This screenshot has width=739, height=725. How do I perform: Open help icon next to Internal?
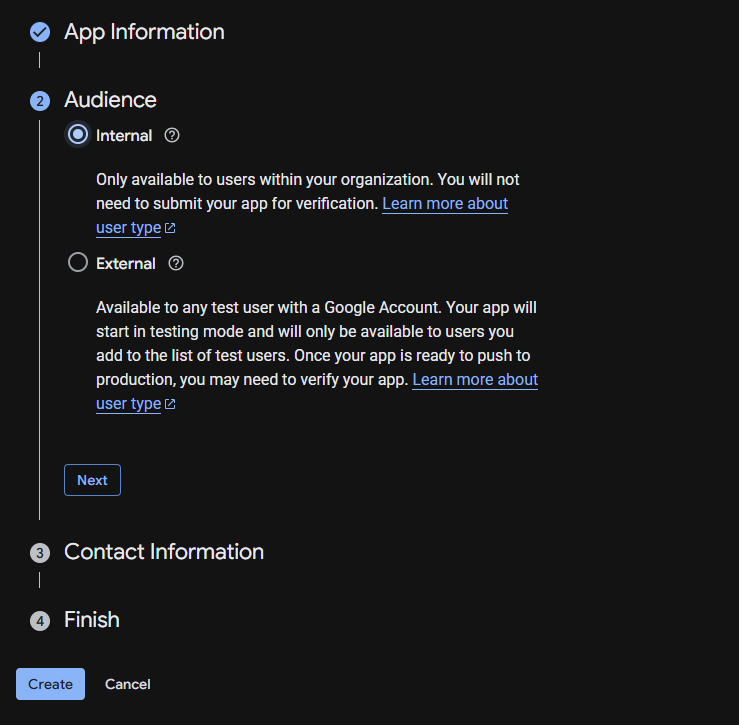tap(172, 136)
